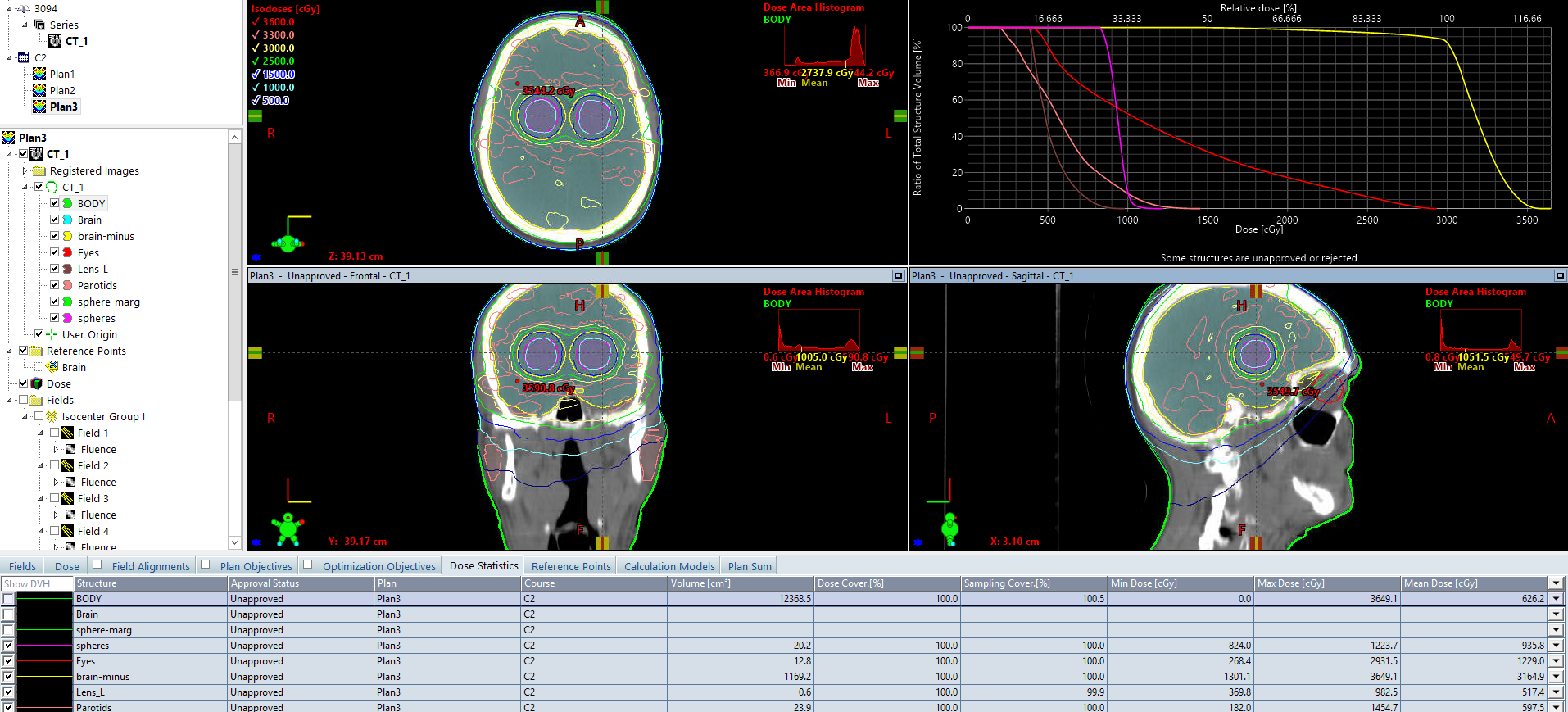1568x712 pixels.
Task: Open the Plan Sum tab
Action: 750,566
